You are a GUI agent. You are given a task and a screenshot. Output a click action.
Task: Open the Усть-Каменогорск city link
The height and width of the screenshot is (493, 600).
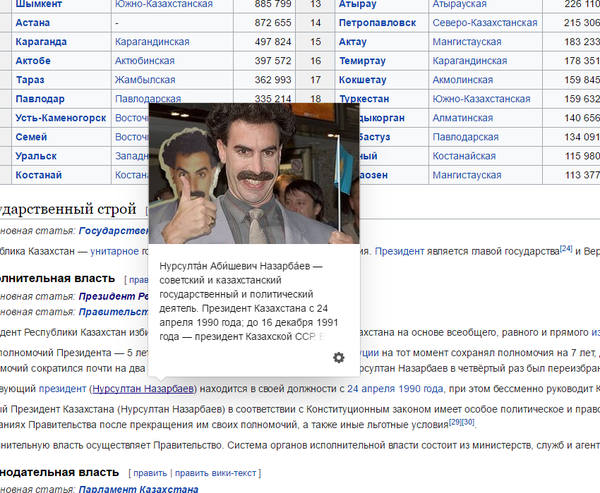(x=60, y=117)
